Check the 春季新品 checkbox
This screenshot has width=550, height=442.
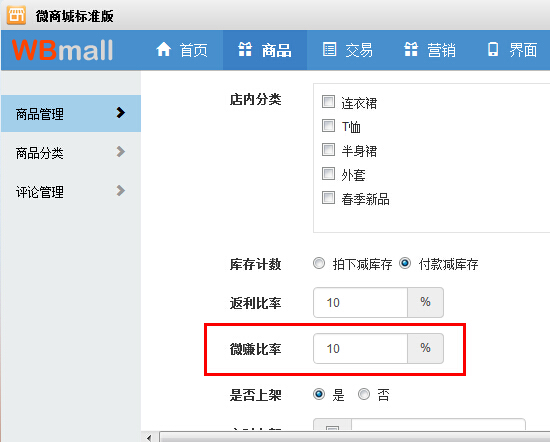pos(328,197)
